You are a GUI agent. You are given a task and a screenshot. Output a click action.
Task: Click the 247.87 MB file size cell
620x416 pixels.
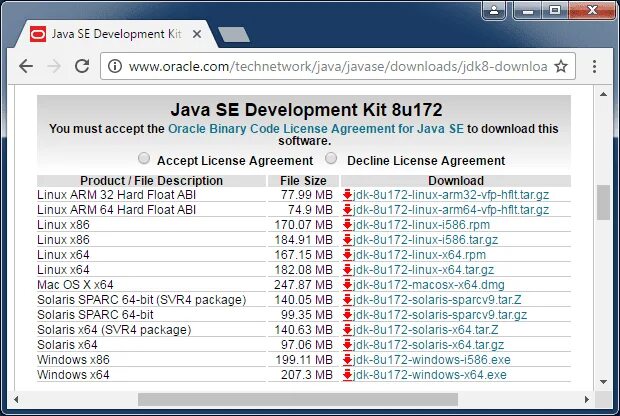[x=303, y=285]
